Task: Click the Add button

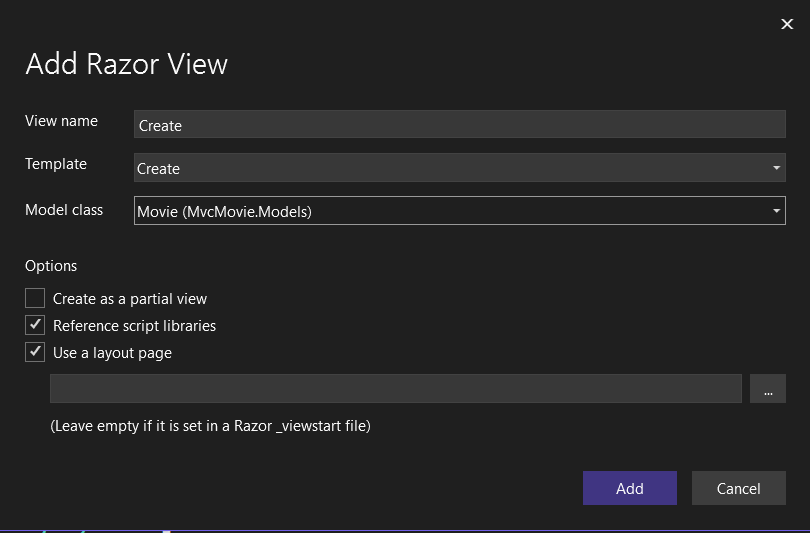Action: click(630, 488)
